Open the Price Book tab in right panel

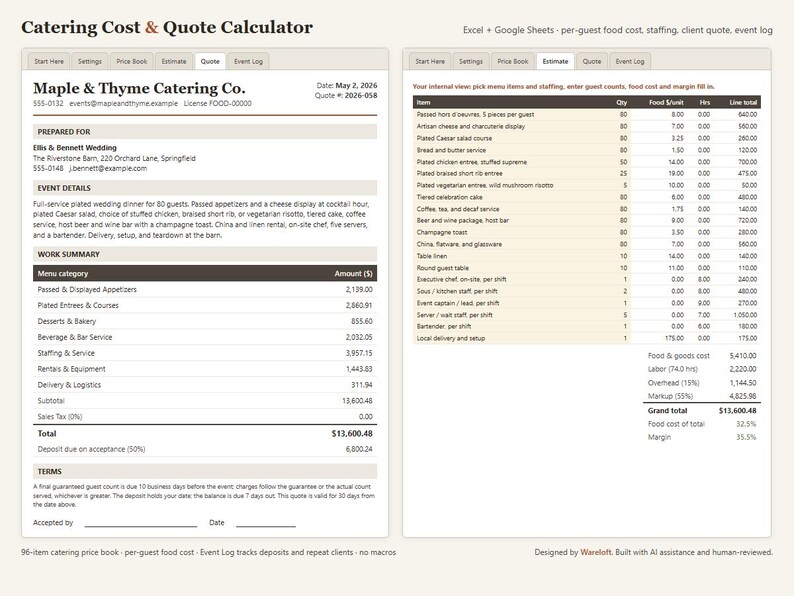click(x=512, y=61)
